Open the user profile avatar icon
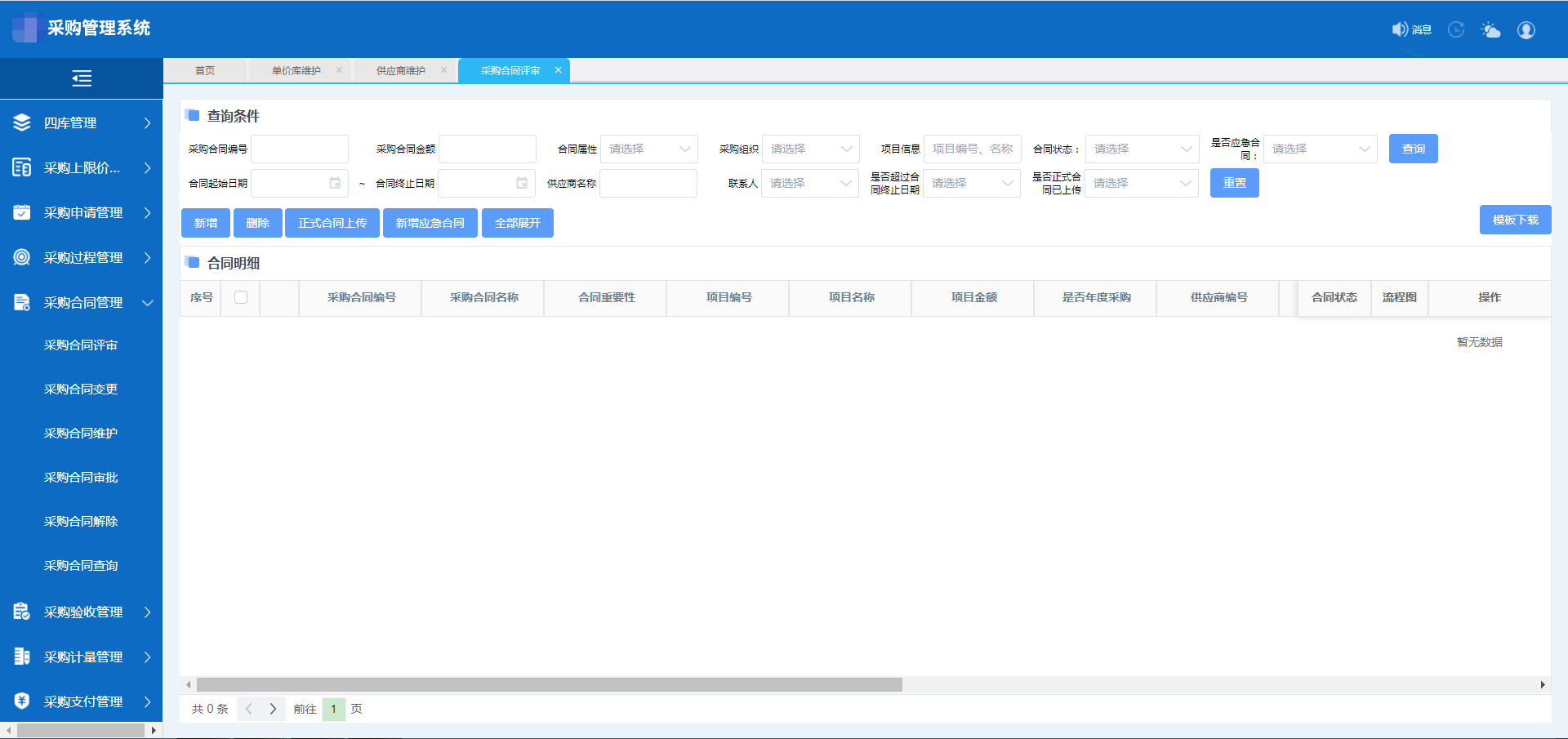Viewport: 1568px width, 739px height. click(1526, 30)
